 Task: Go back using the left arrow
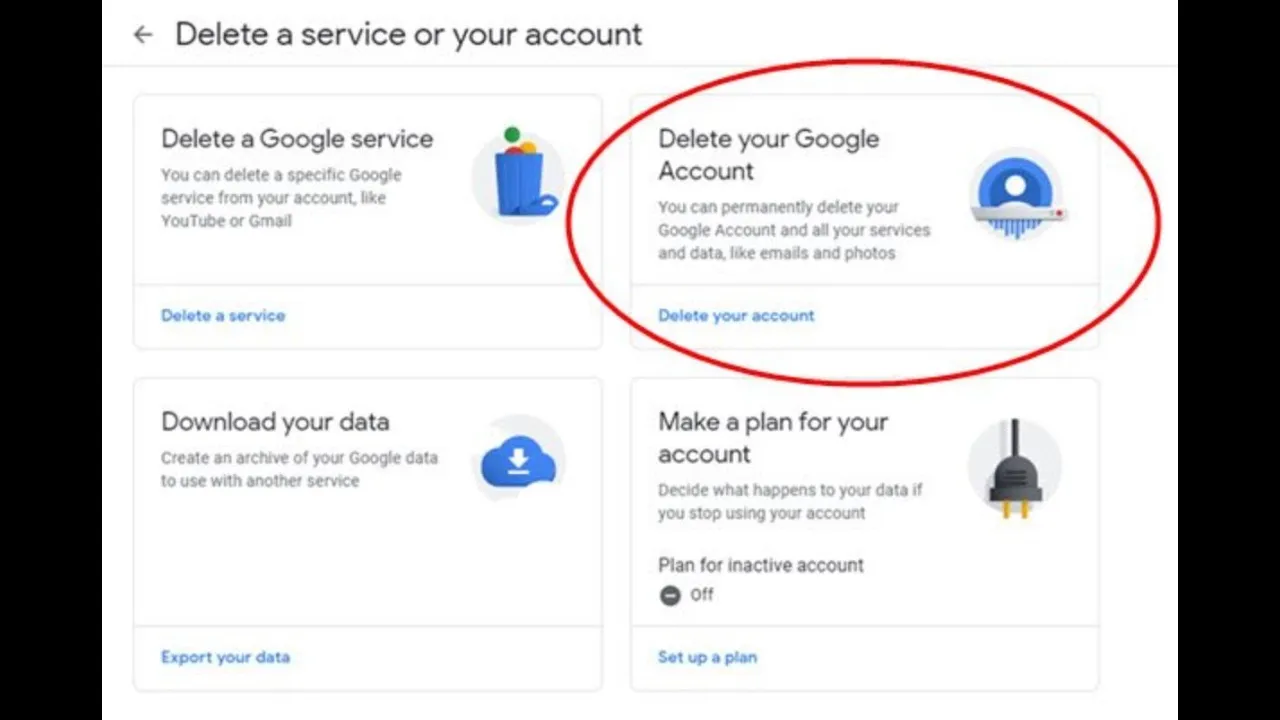143,35
